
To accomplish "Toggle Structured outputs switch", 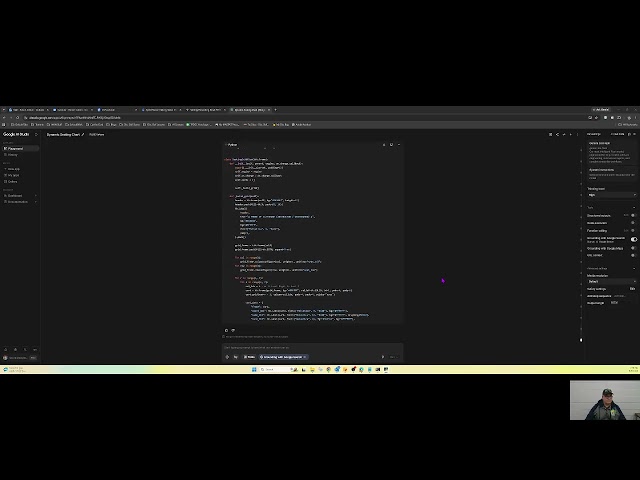I will (633, 216).
